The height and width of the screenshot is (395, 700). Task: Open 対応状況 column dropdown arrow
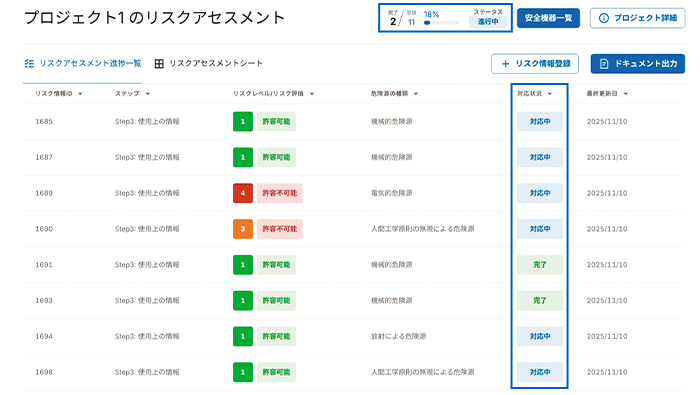(x=550, y=94)
